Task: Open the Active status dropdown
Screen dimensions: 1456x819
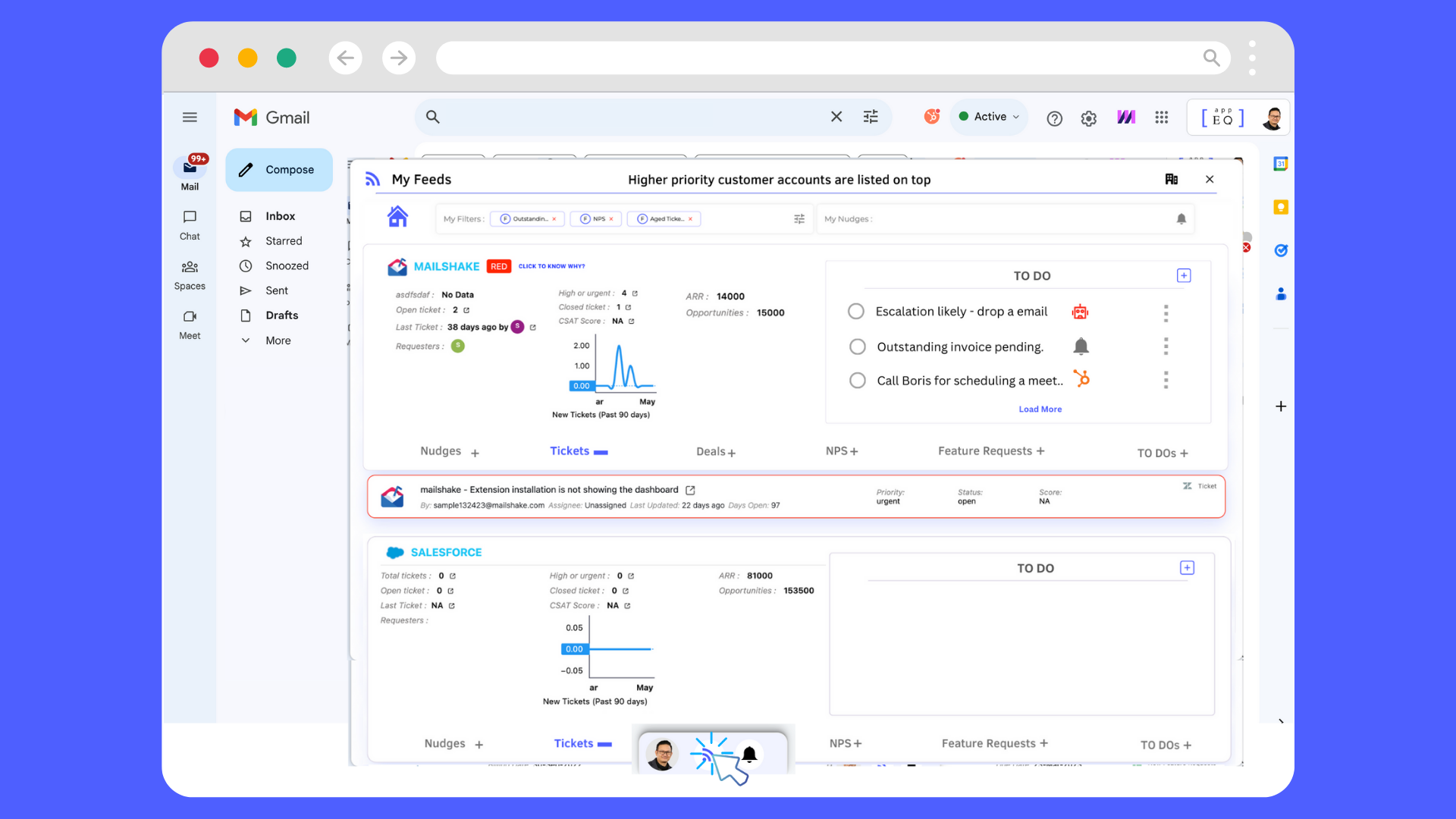Action: (x=988, y=116)
